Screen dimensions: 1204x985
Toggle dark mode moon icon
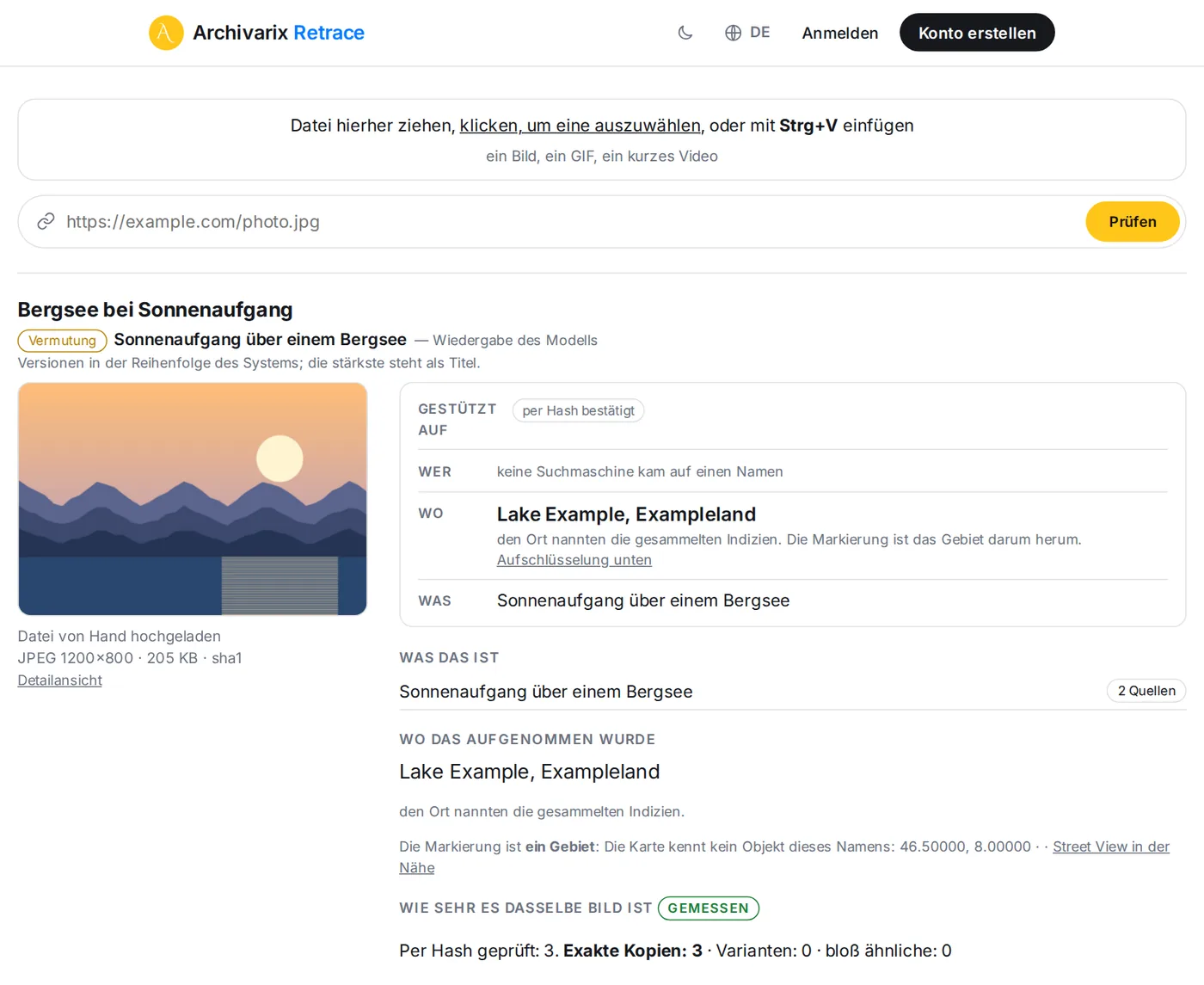pyautogui.click(x=685, y=33)
